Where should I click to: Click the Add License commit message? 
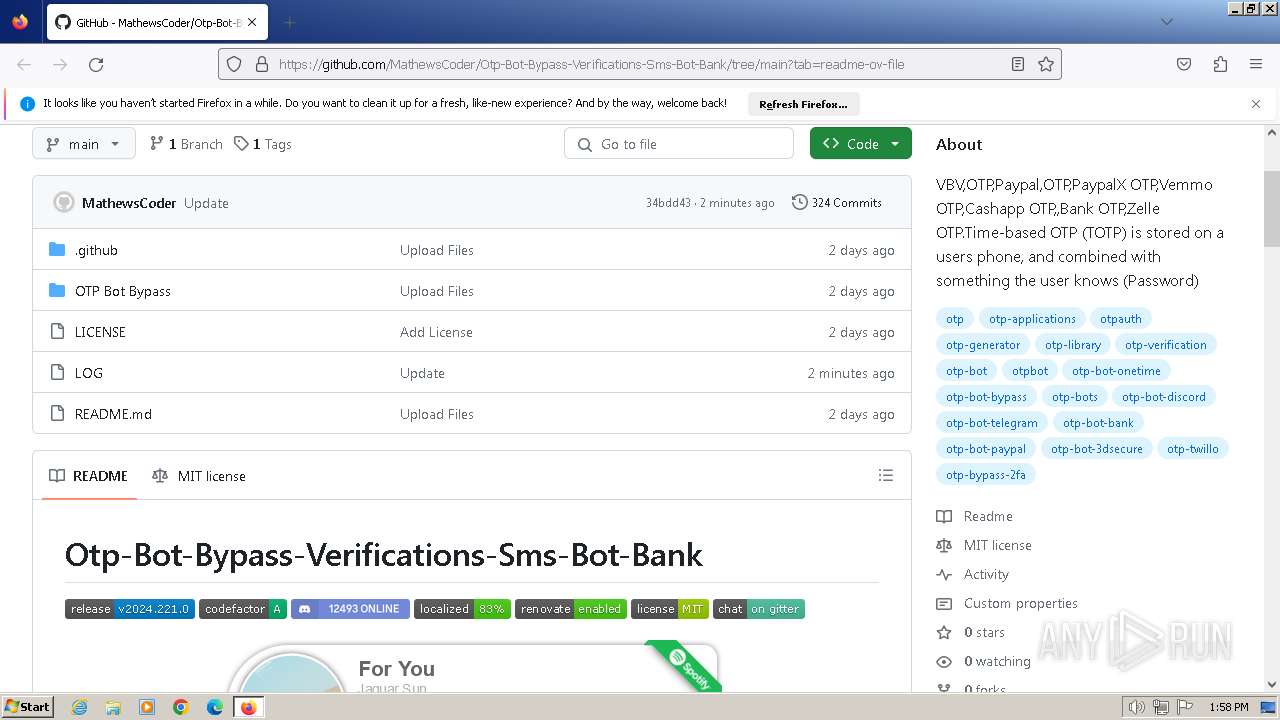pyautogui.click(x=436, y=332)
